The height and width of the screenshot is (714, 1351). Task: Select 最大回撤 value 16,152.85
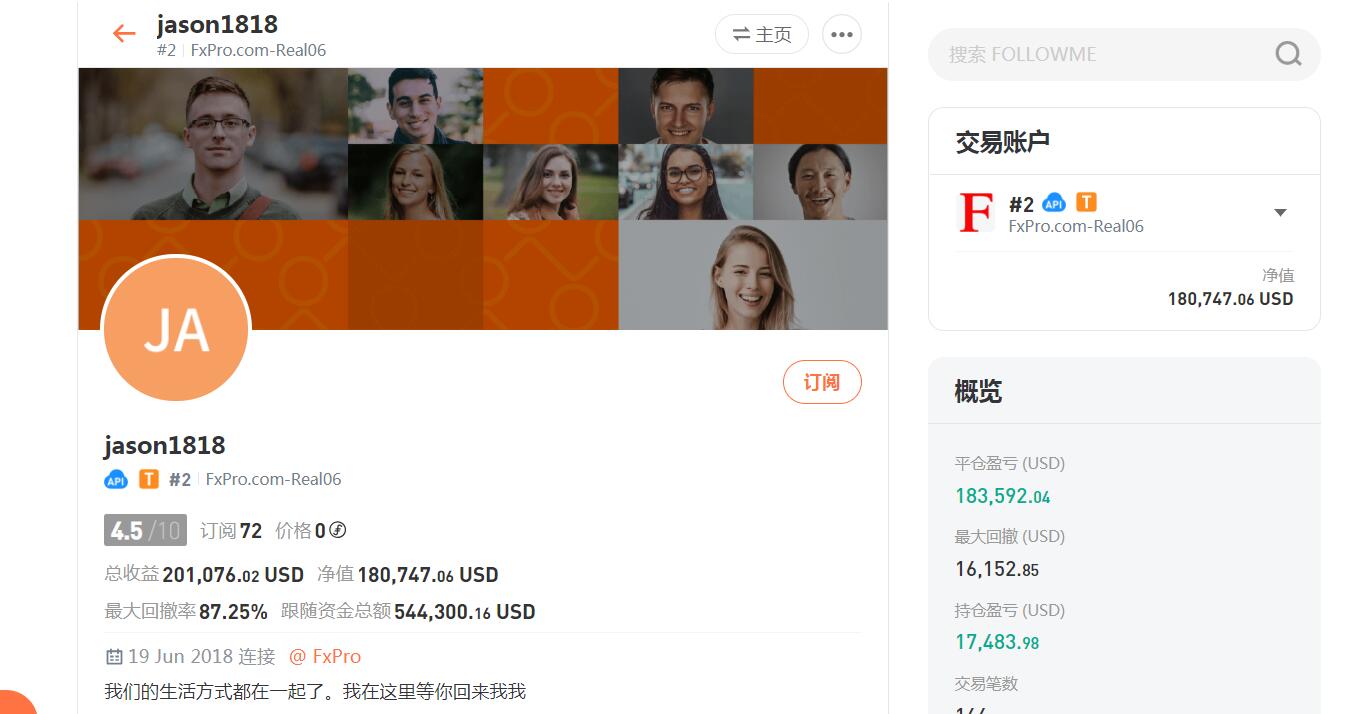997,569
